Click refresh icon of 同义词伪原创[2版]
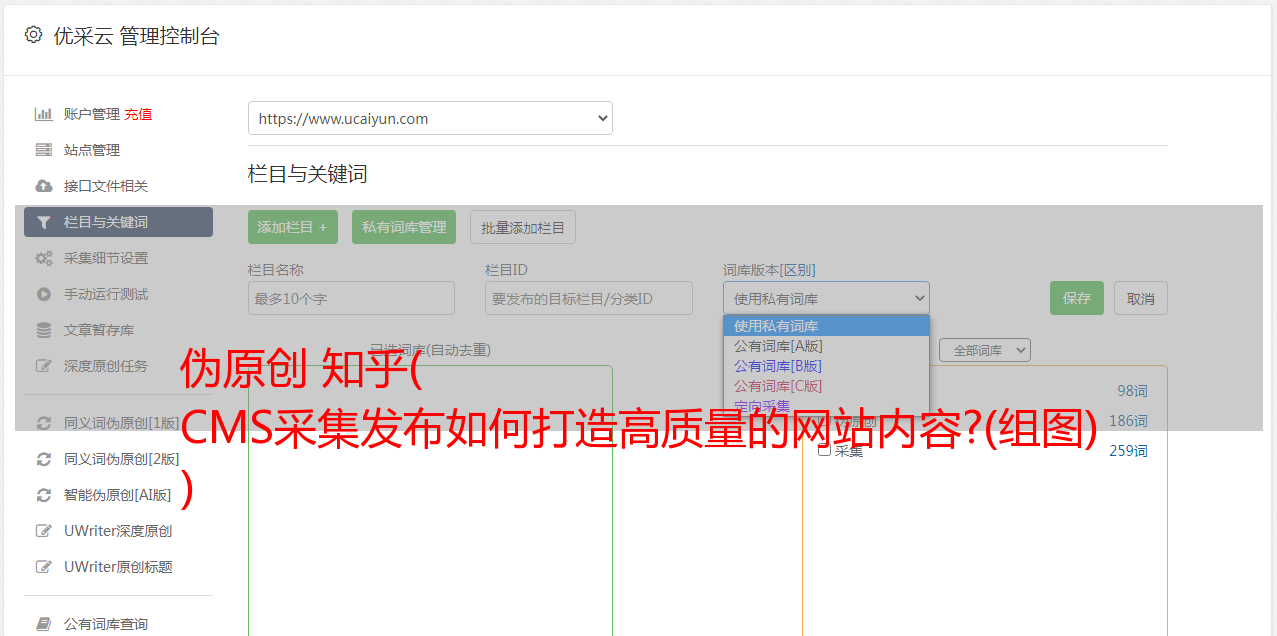Image resolution: width=1277 pixels, height=636 pixels. click(x=43, y=459)
